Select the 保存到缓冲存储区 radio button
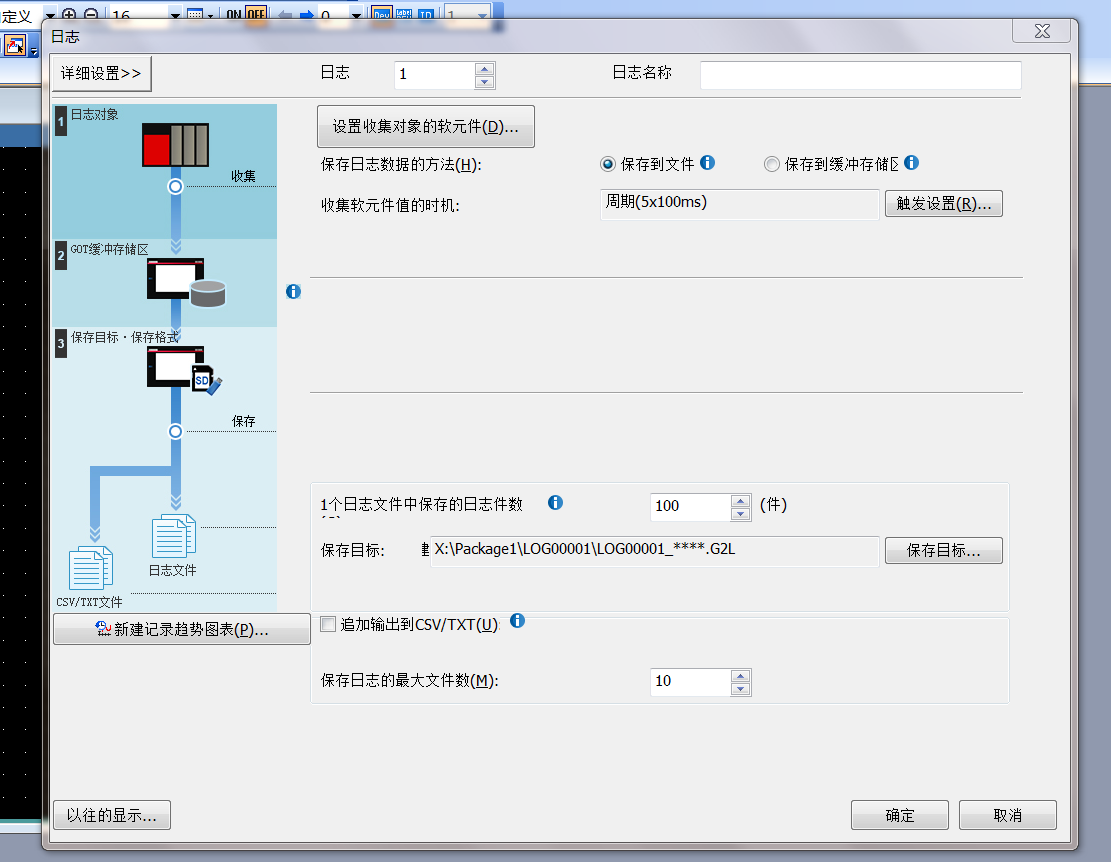Viewport: 1111px width, 862px height. click(x=771, y=164)
